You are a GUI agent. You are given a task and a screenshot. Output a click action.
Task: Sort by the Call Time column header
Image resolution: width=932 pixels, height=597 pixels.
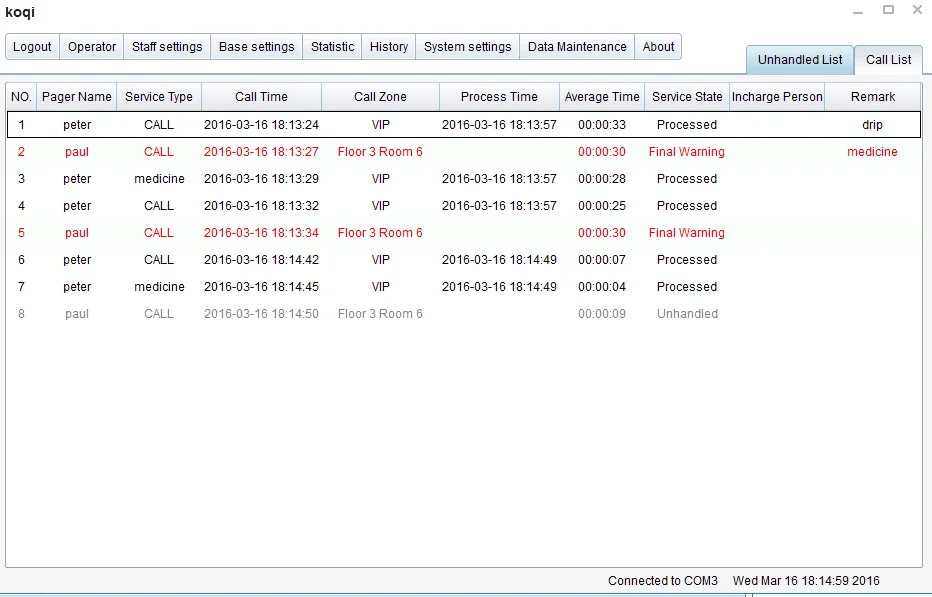pos(262,97)
